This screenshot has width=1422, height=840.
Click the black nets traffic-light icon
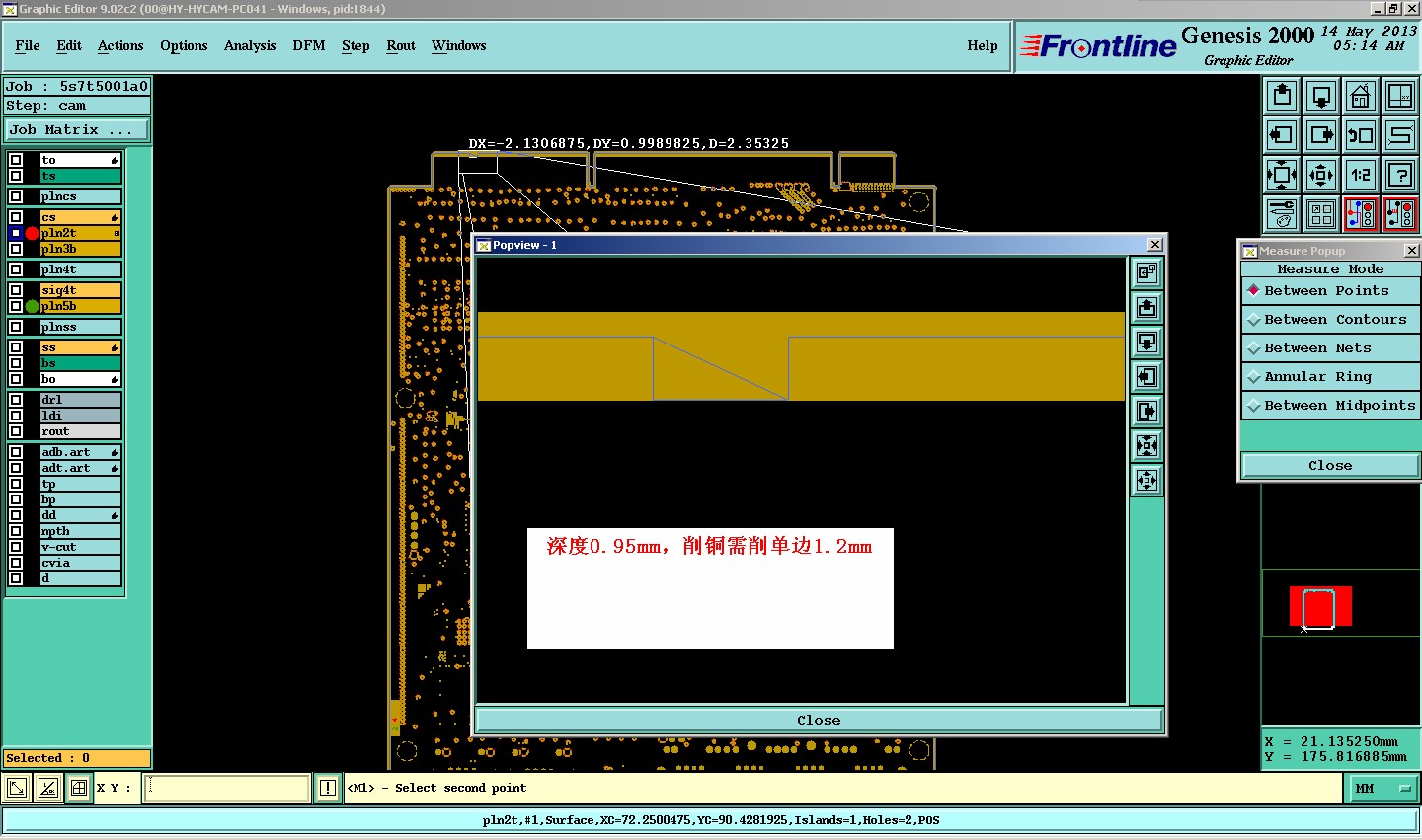pyautogui.click(x=1400, y=214)
